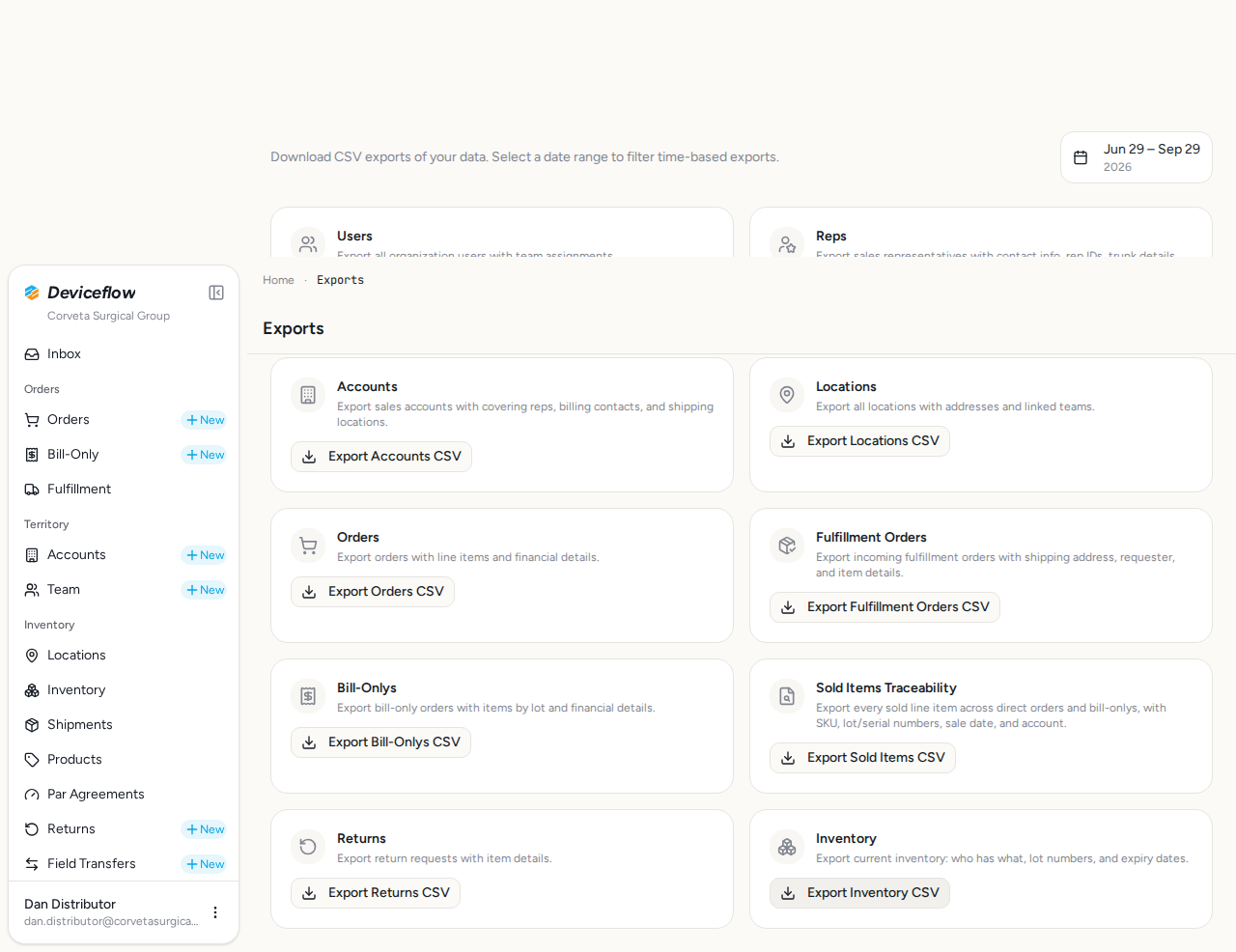Click the Export Accounts CSV button
Image resolution: width=1236 pixels, height=952 pixels.
coord(381,457)
